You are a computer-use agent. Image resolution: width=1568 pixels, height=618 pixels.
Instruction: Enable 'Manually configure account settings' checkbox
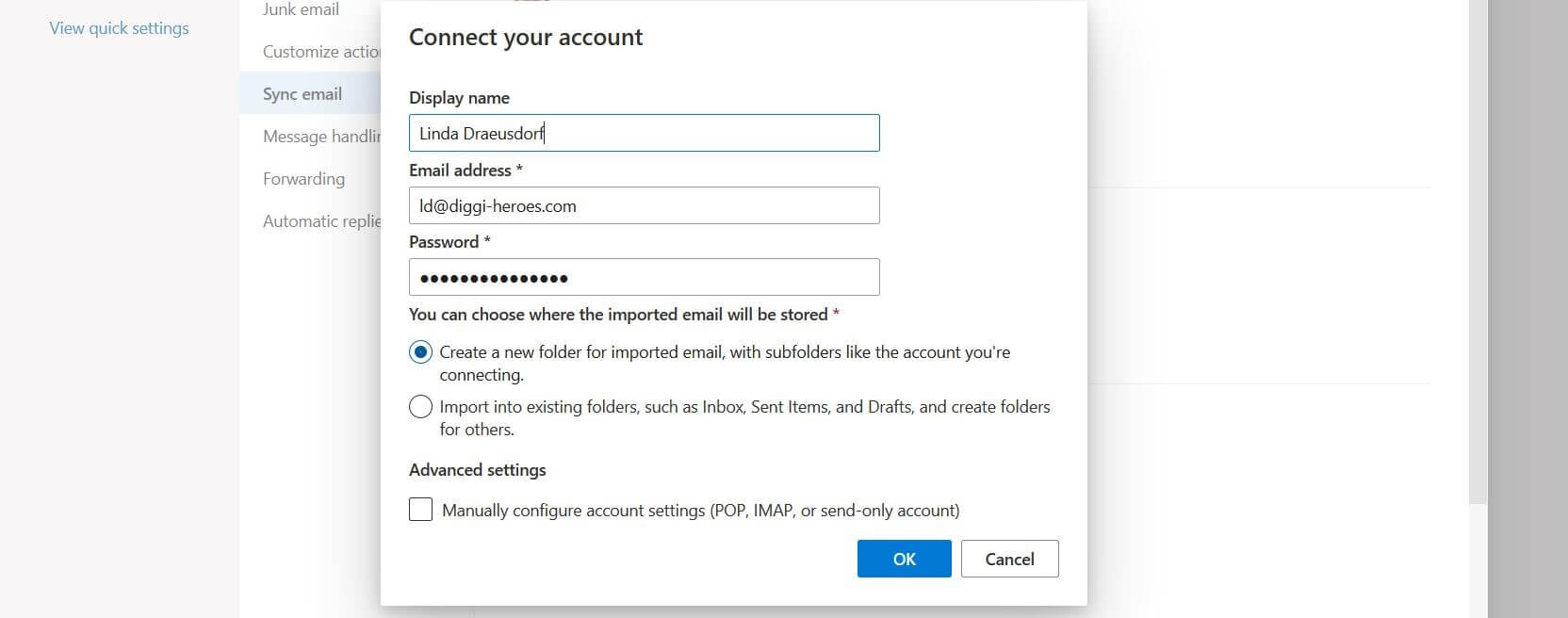420,510
